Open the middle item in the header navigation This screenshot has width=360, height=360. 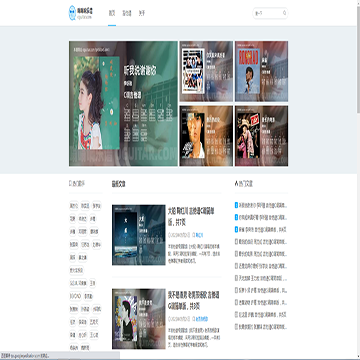tap(127, 13)
